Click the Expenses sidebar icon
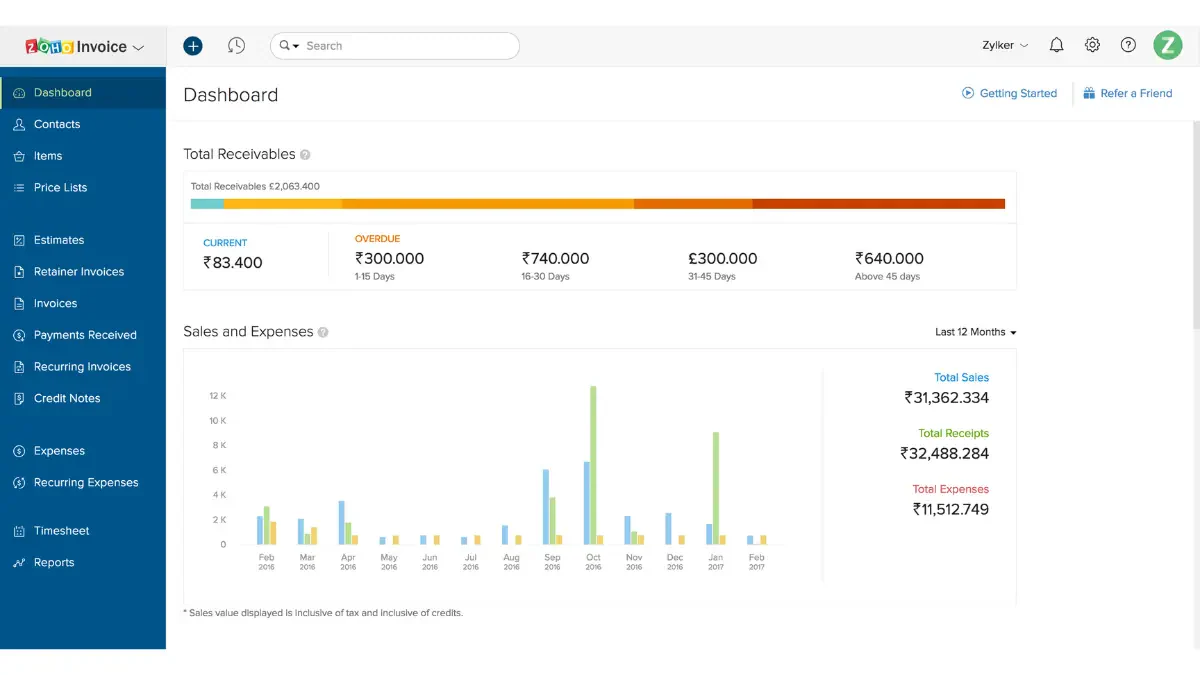Image resolution: width=1200 pixels, height=675 pixels. [x=19, y=451]
